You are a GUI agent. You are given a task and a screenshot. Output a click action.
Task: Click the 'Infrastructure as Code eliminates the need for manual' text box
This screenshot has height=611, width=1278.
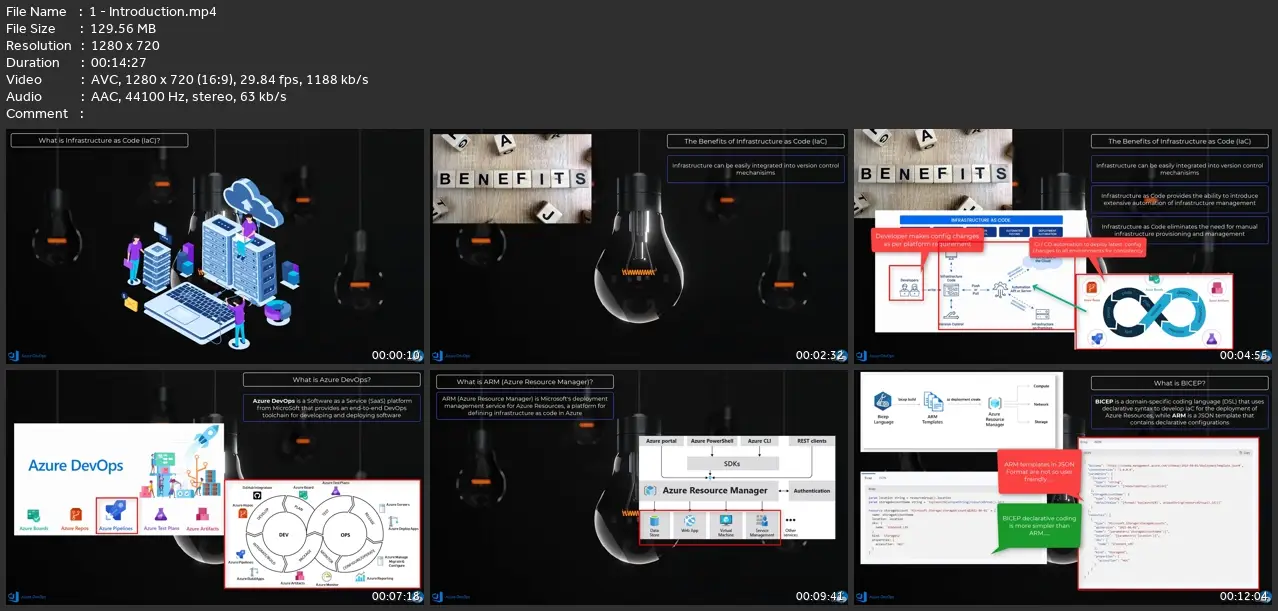(x=1180, y=230)
